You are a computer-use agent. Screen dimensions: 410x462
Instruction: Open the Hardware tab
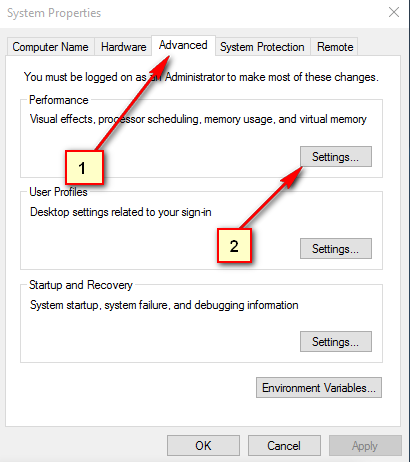tap(123, 47)
